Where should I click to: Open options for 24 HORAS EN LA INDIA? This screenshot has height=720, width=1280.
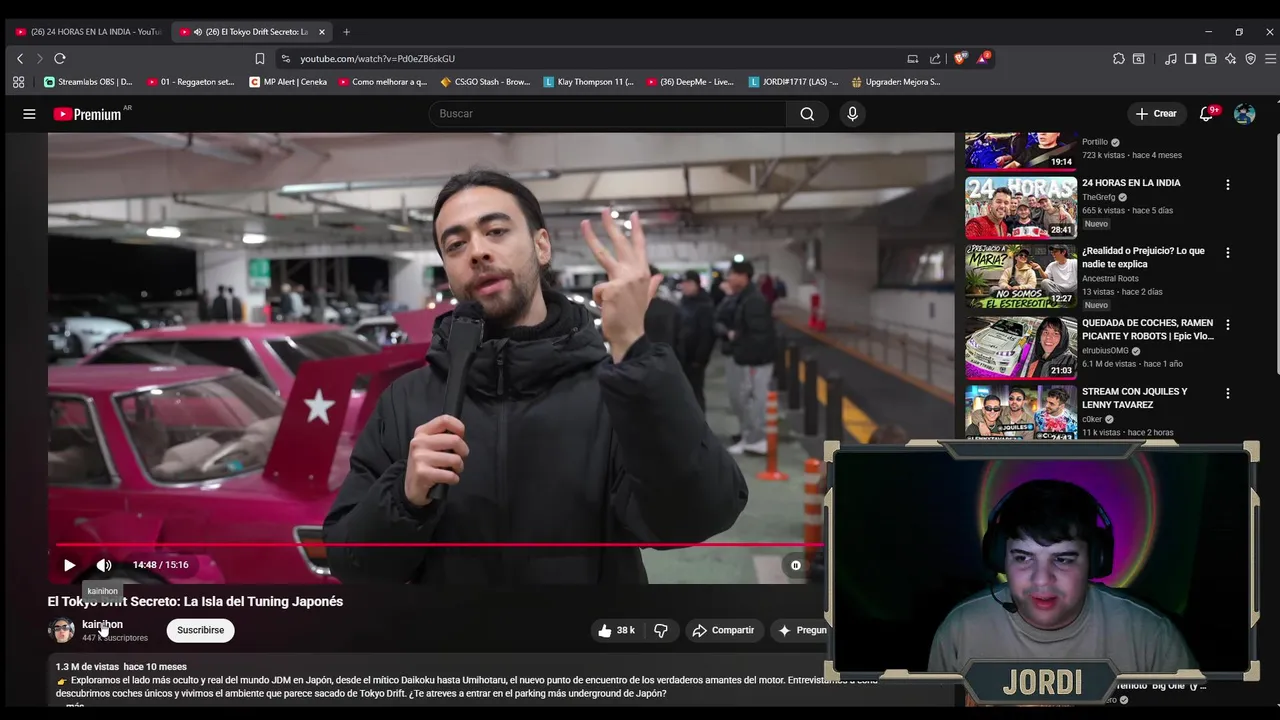click(x=1228, y=184)
